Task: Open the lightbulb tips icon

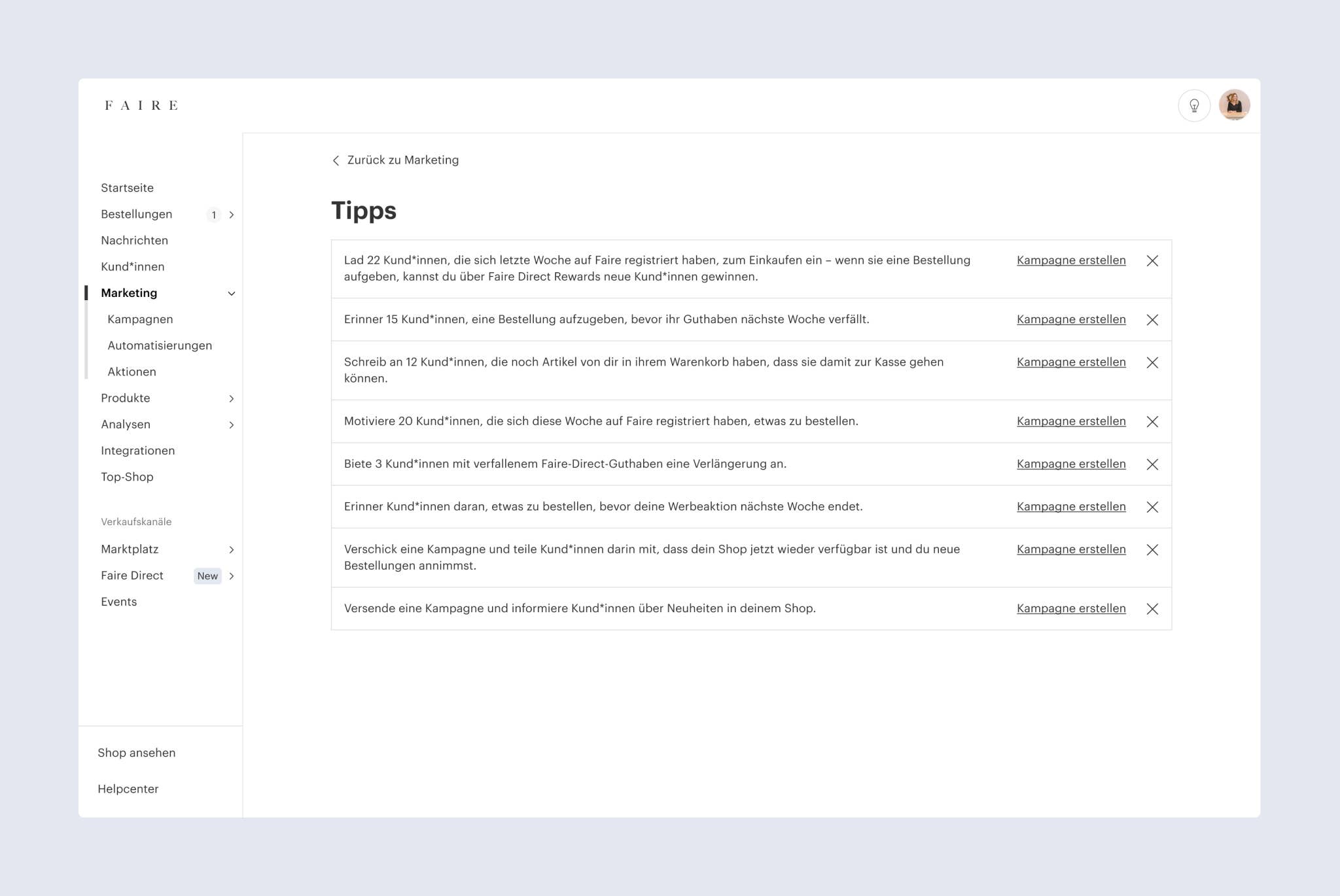Action: point(1194,105)
